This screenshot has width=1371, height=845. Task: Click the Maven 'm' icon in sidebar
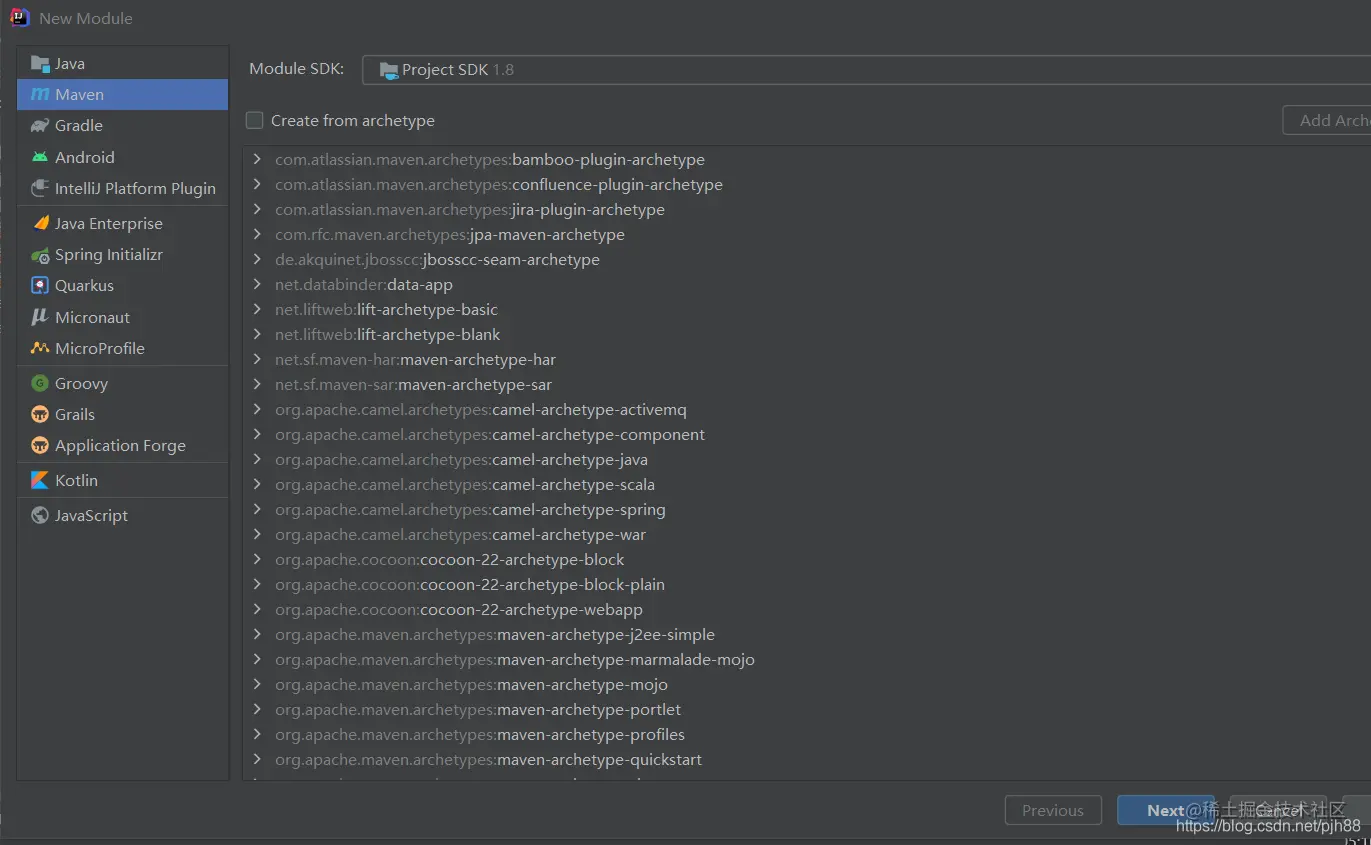pyautogui.click(x=40, y=95)
